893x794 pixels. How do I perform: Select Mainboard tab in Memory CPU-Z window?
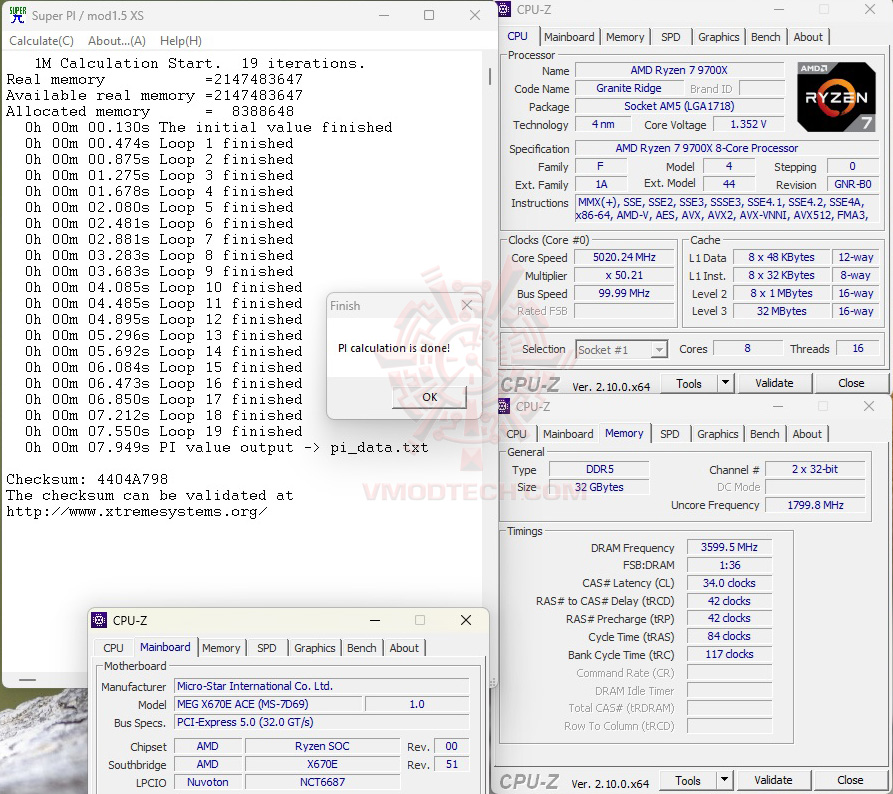pyautogui.click(x=568, y=434)
